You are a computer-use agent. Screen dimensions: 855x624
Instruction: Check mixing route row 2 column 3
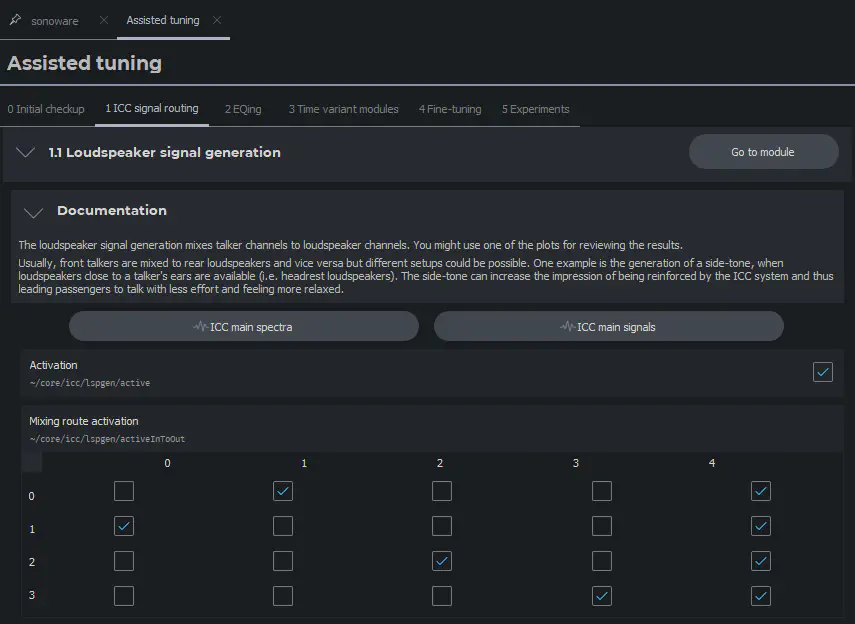(601, 561)
